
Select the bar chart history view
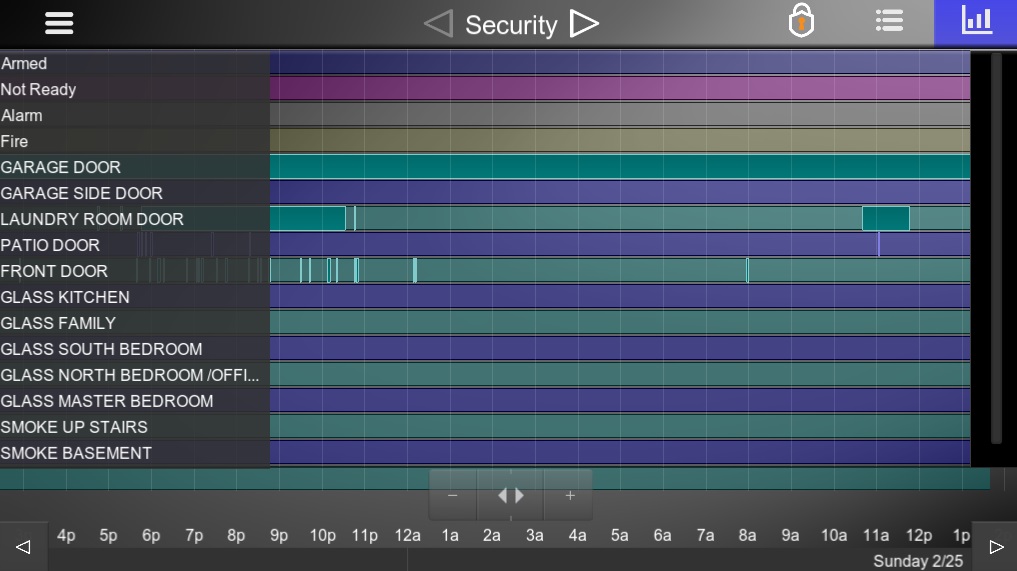click(976, 22)
